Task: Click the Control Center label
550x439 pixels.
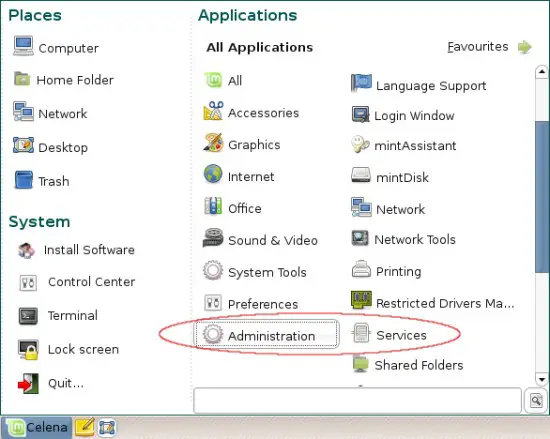Action: coord(91,282)
